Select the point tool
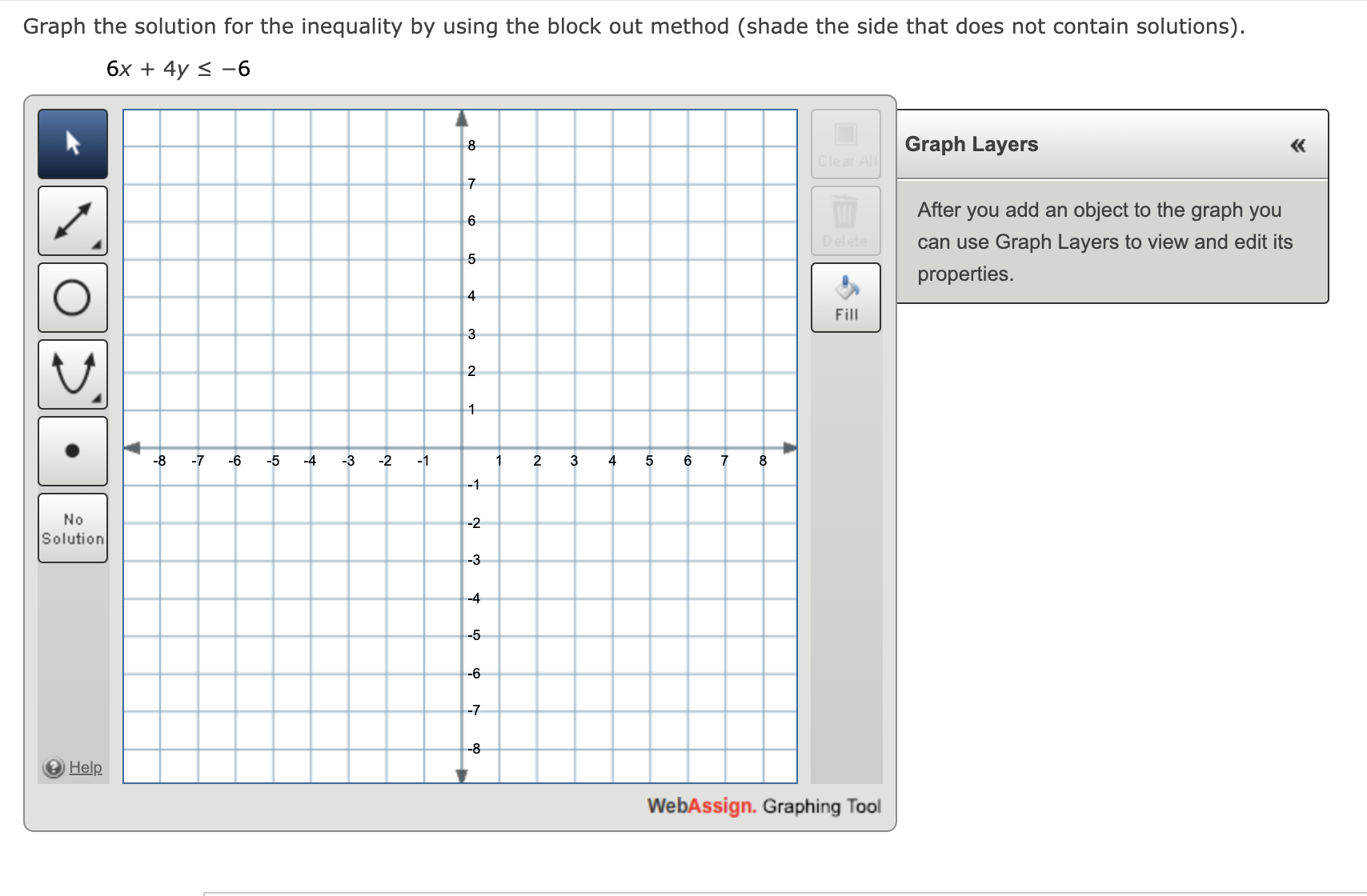Image resolution: width=1367 pixels, height=896 pixels. coord(73,451)
